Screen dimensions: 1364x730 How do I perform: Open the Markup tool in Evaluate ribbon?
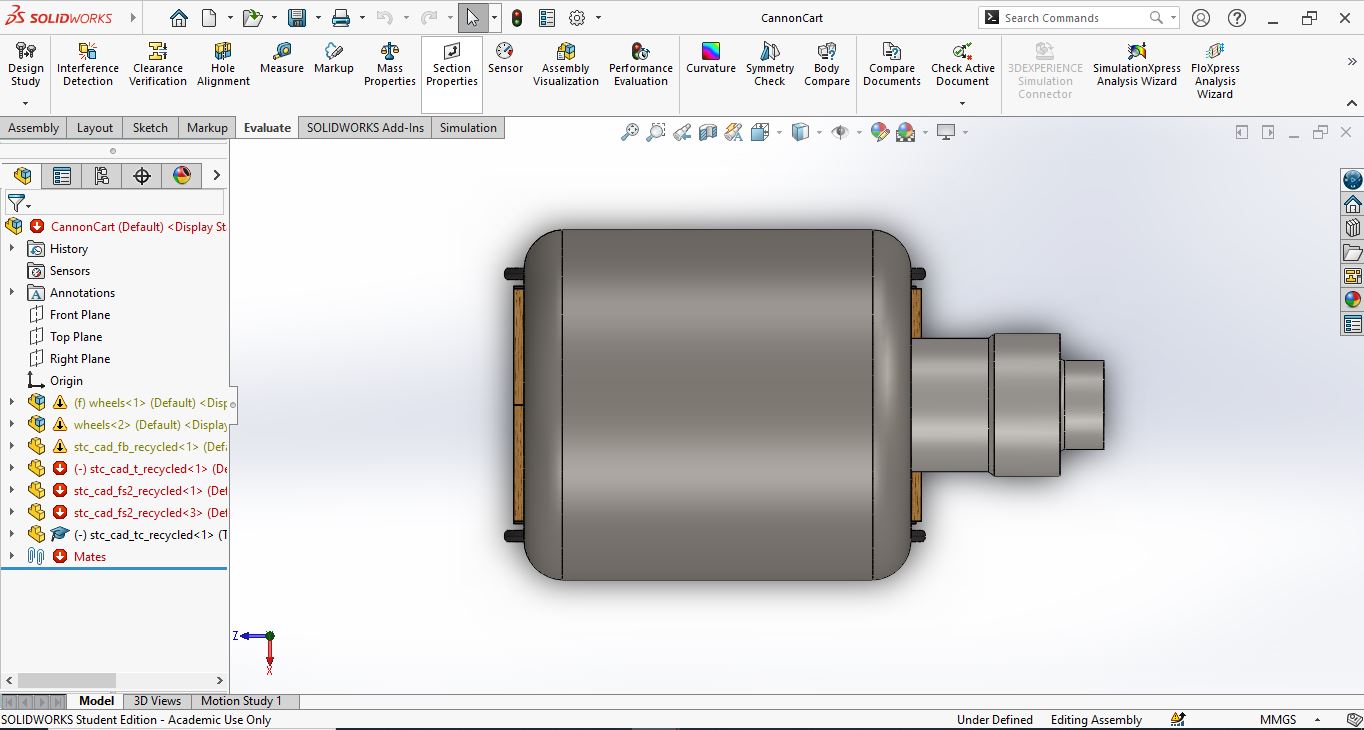(x=334, y=58)
